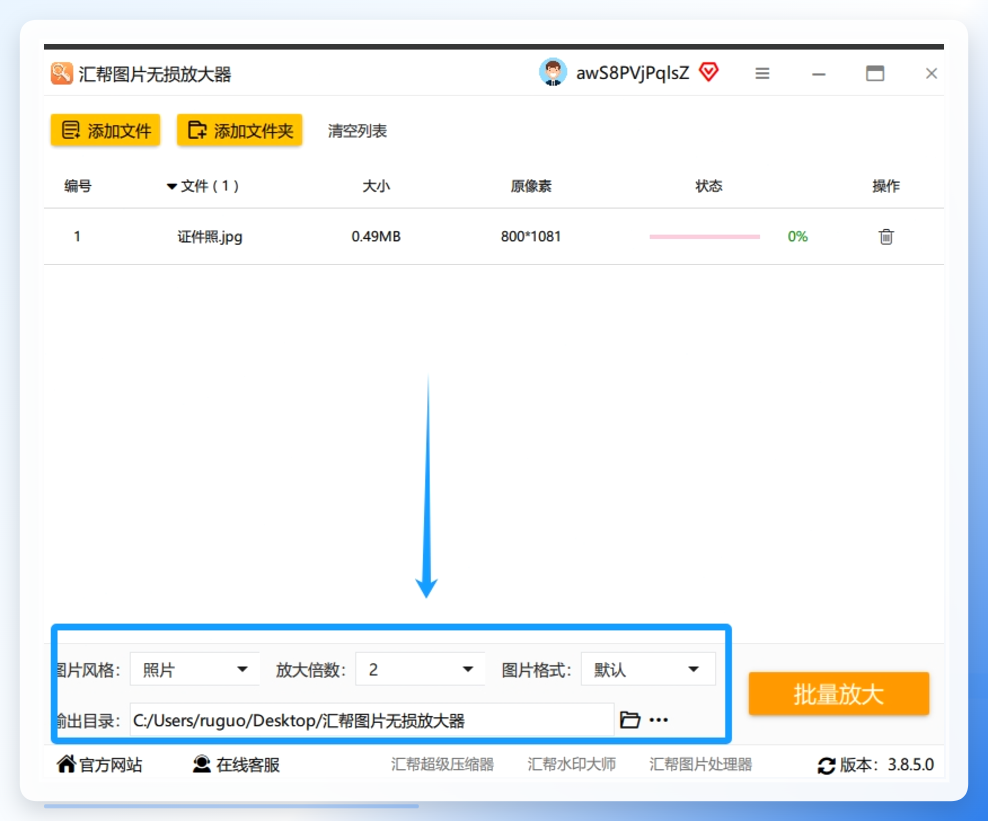Viewport: 988px width, 821px height.
Task: Click the username awS8PVjPqlsZ
Action: pyautogui.click(x=633, y=73)
